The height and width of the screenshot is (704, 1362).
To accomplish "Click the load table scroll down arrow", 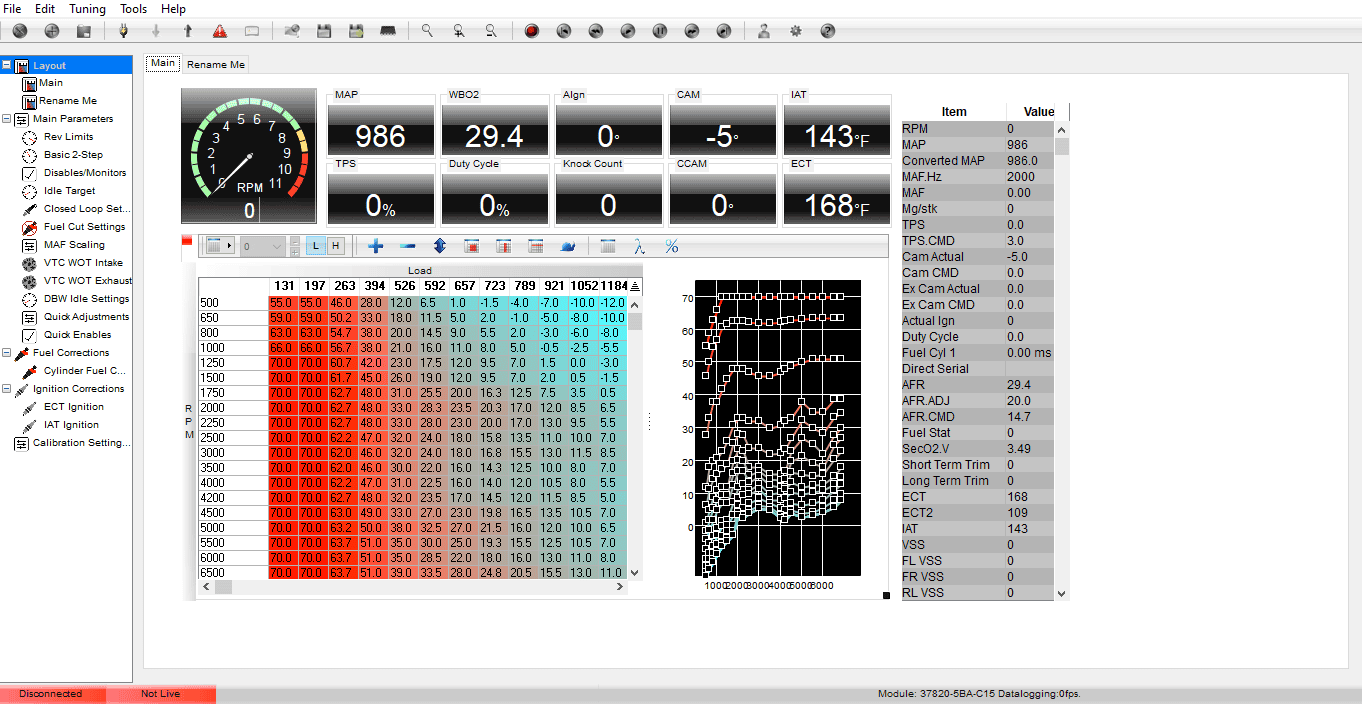I will [634, 573].
